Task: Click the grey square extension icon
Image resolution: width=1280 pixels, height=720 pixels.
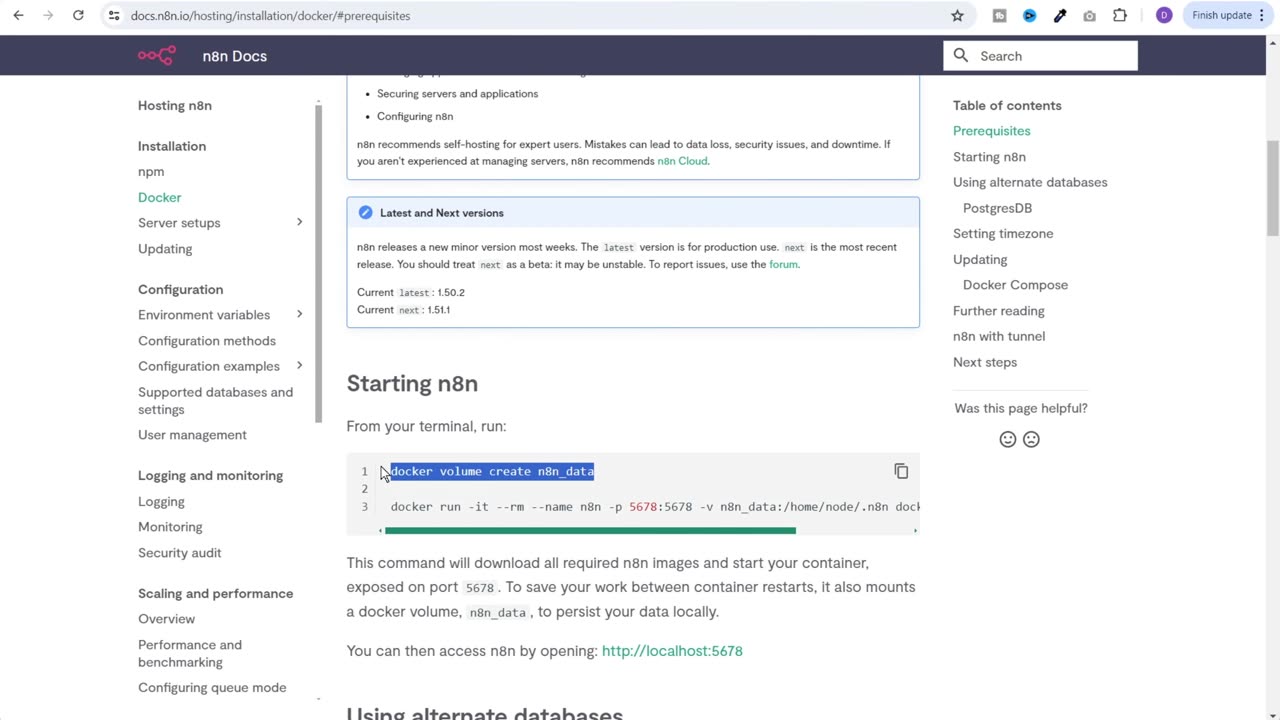Action: coord(999,15)
